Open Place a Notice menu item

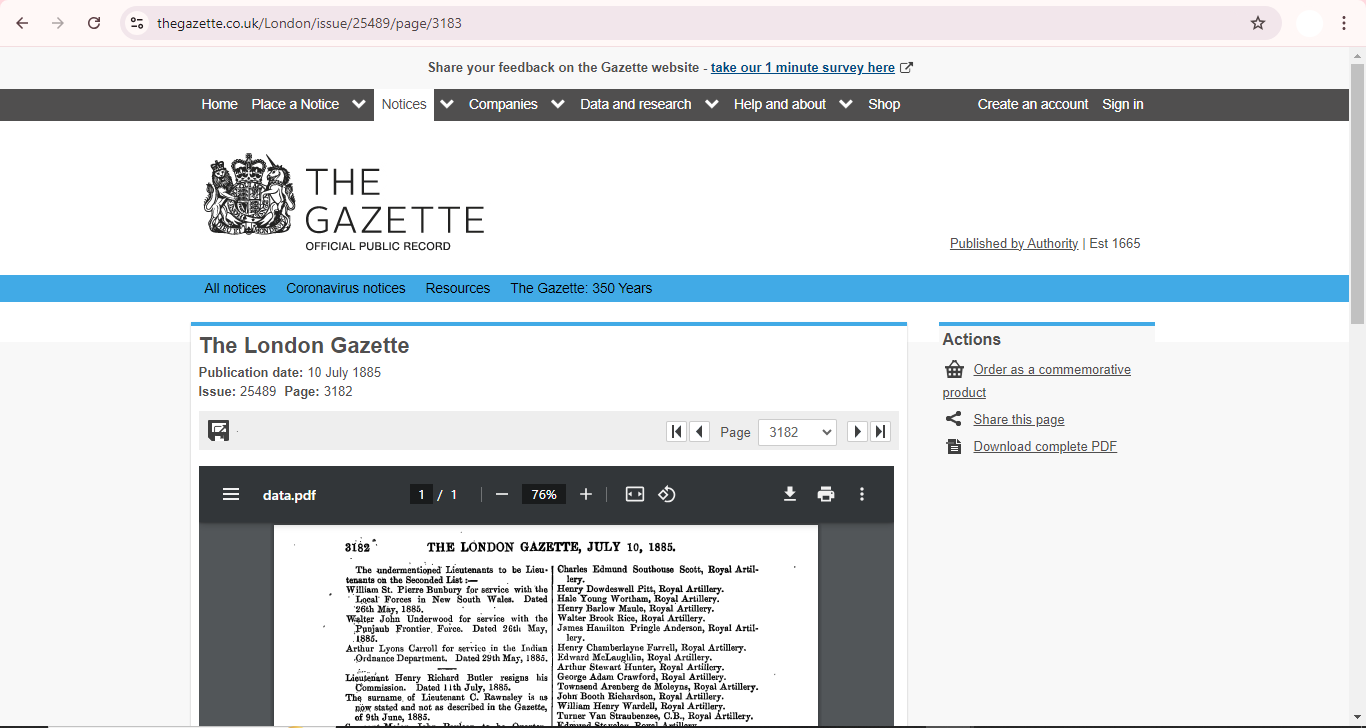pos(295,104)
